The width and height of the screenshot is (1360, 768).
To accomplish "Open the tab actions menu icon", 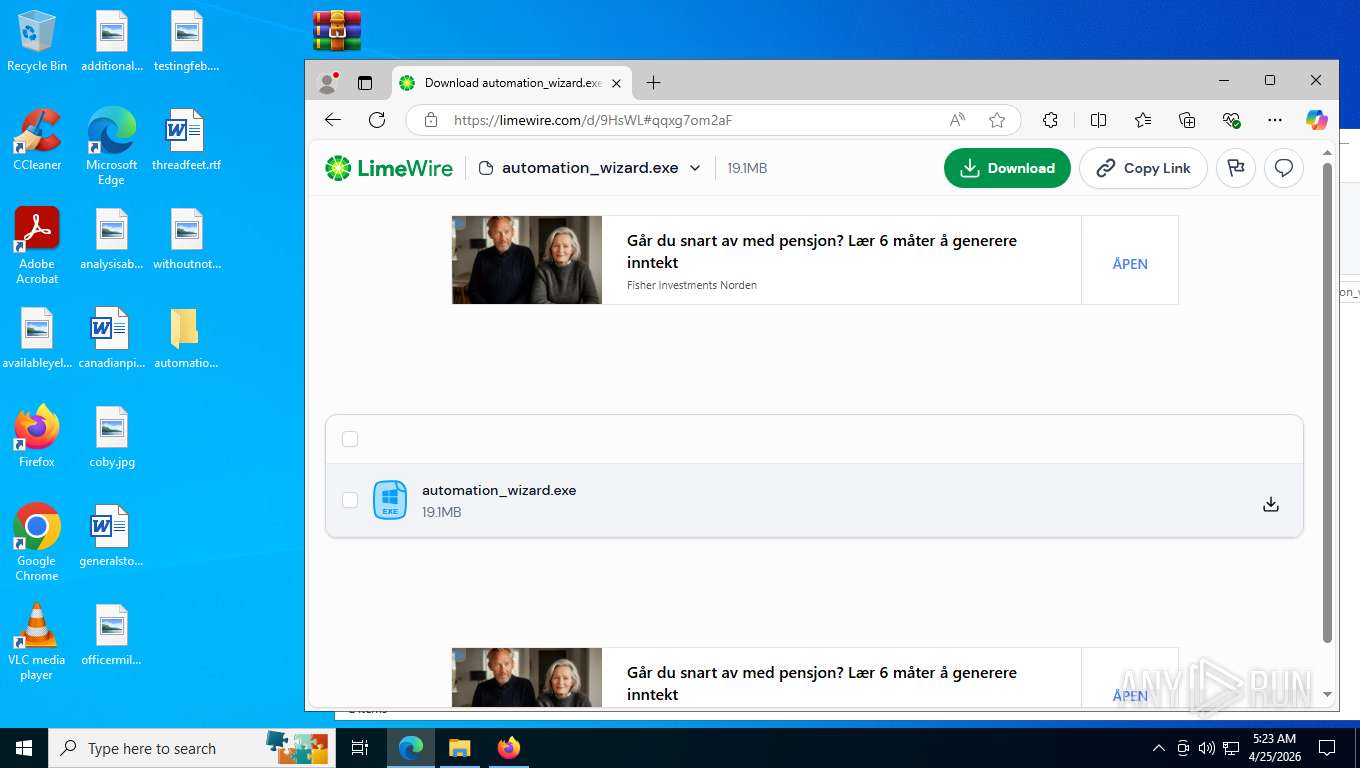I will 365,83.
